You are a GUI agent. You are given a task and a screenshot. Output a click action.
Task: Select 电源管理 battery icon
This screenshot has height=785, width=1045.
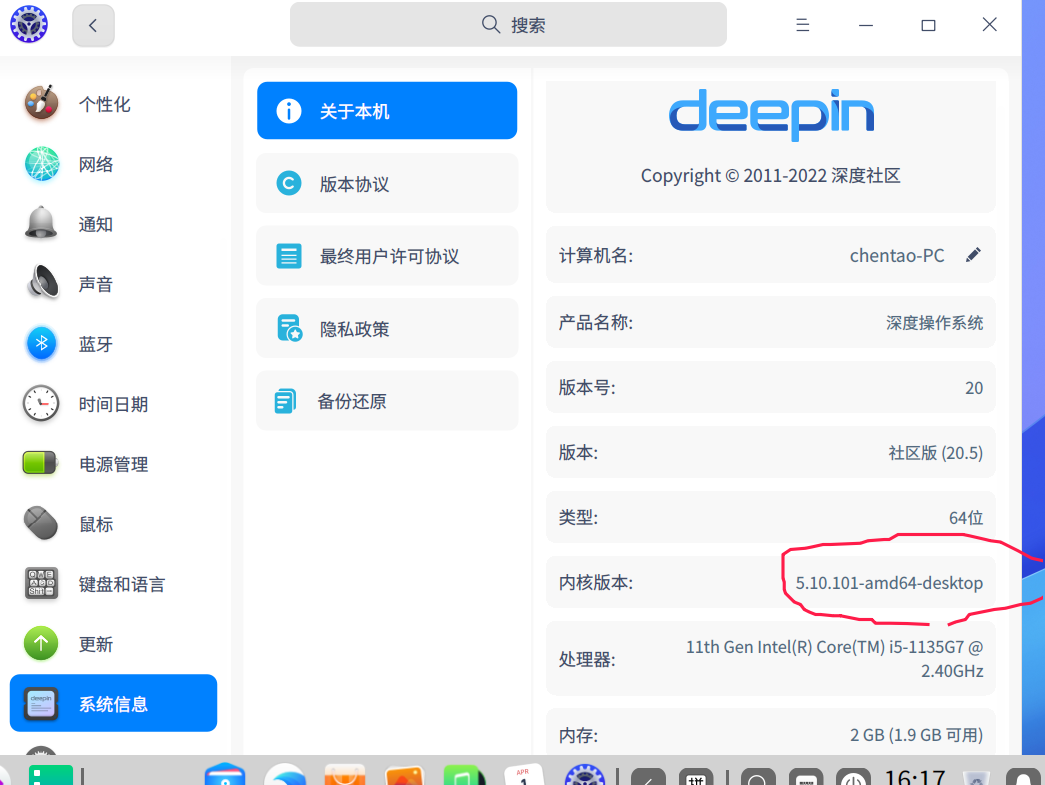pyautogui.click(x=41, y=463)
